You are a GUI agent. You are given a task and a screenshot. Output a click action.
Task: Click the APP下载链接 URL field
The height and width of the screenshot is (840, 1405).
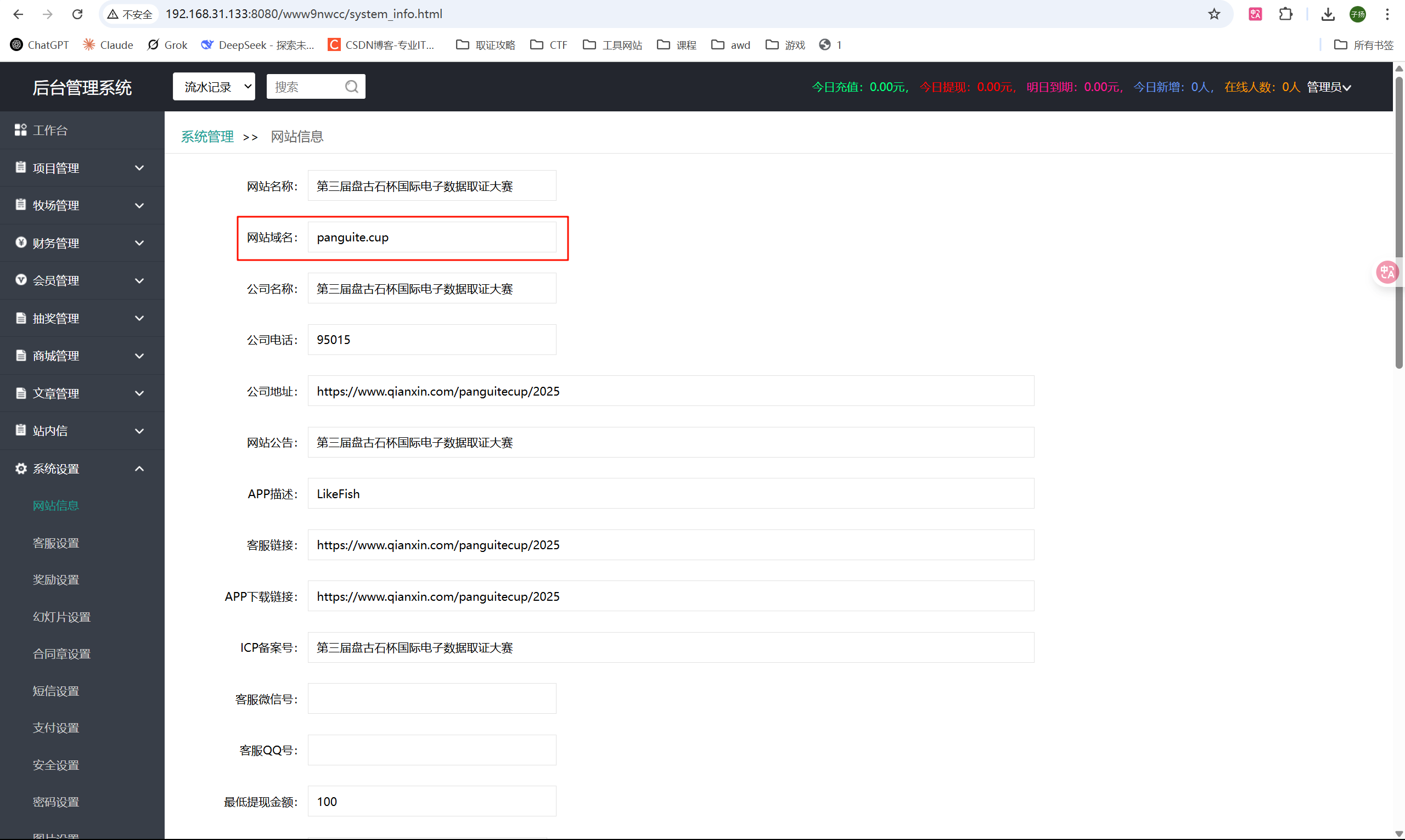(671, 596)
